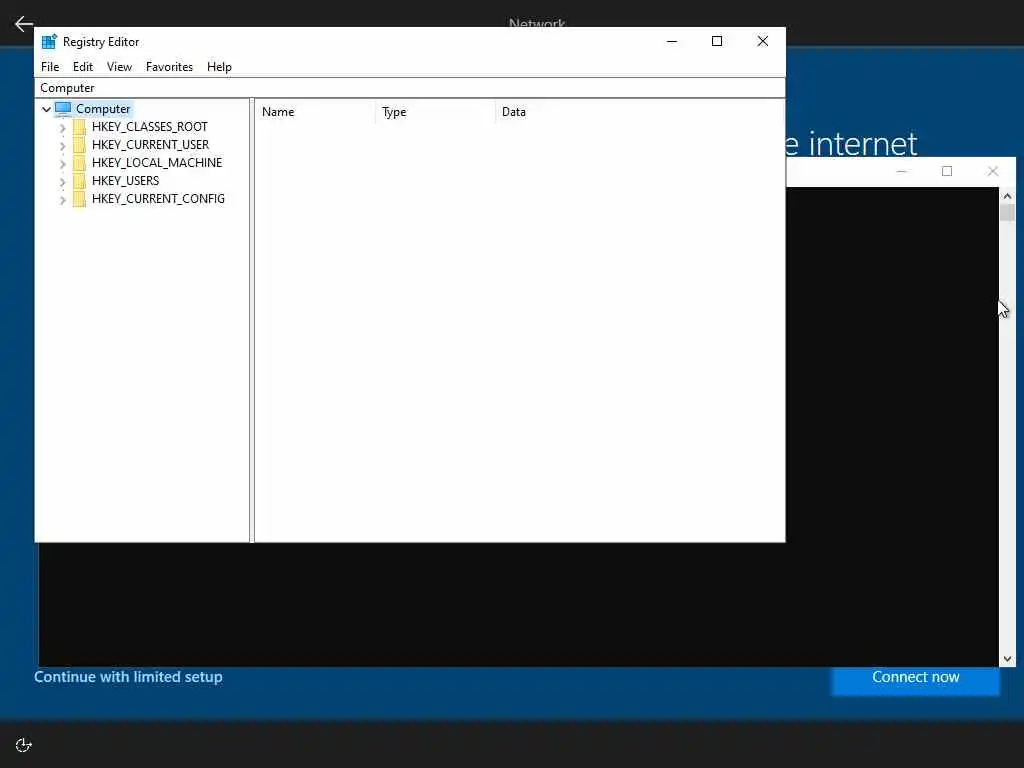Click the command window scrollbar thumb

pyautogui.click(x=1007, y=213)
